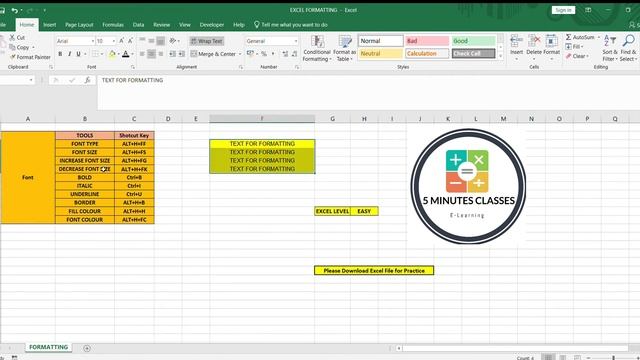This screenshot has height=360, width=640.
Task: Expand the cell styles gallery
Action: [x=501, y=56]
